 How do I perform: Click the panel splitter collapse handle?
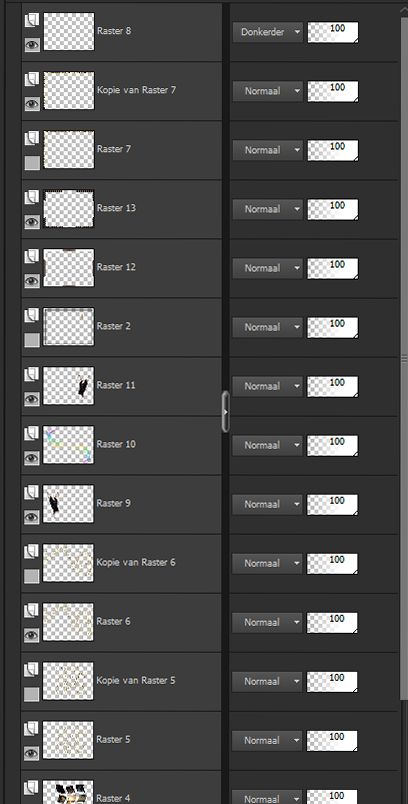click(x=225, y=411)
